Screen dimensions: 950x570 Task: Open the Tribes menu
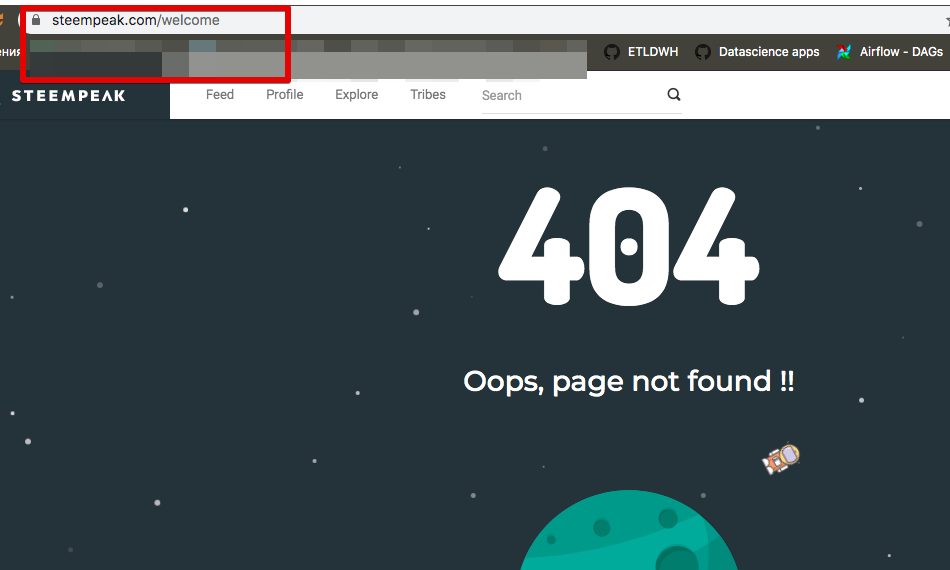[428, 94]
